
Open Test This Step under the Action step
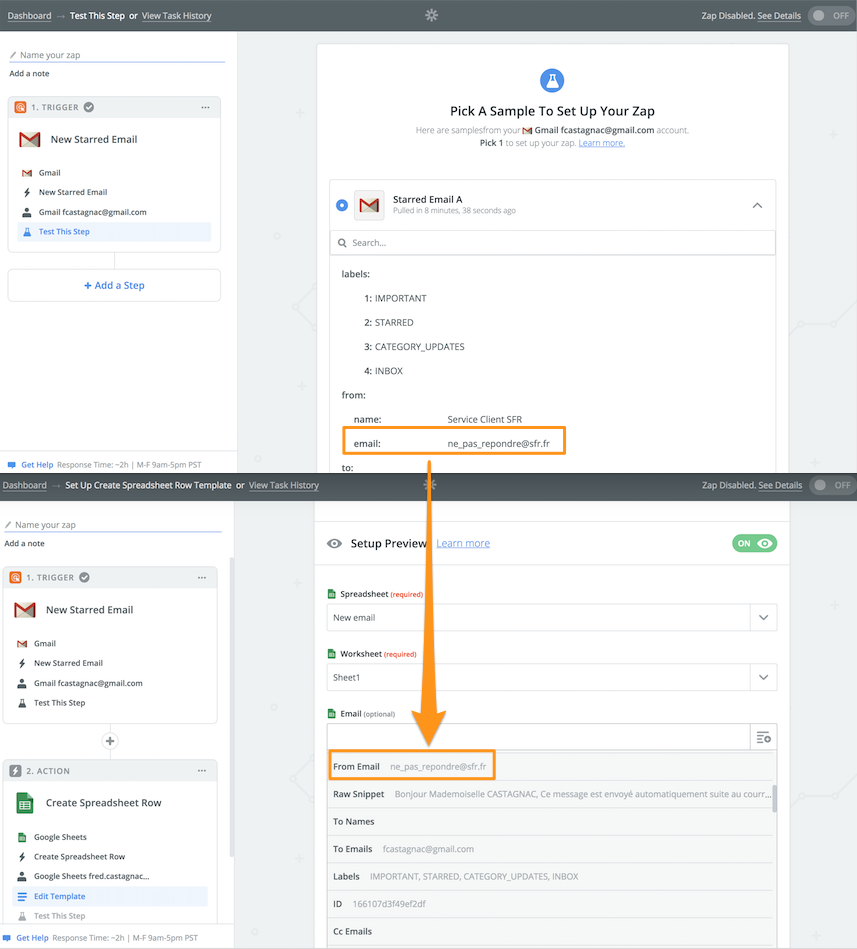[110, 916]
